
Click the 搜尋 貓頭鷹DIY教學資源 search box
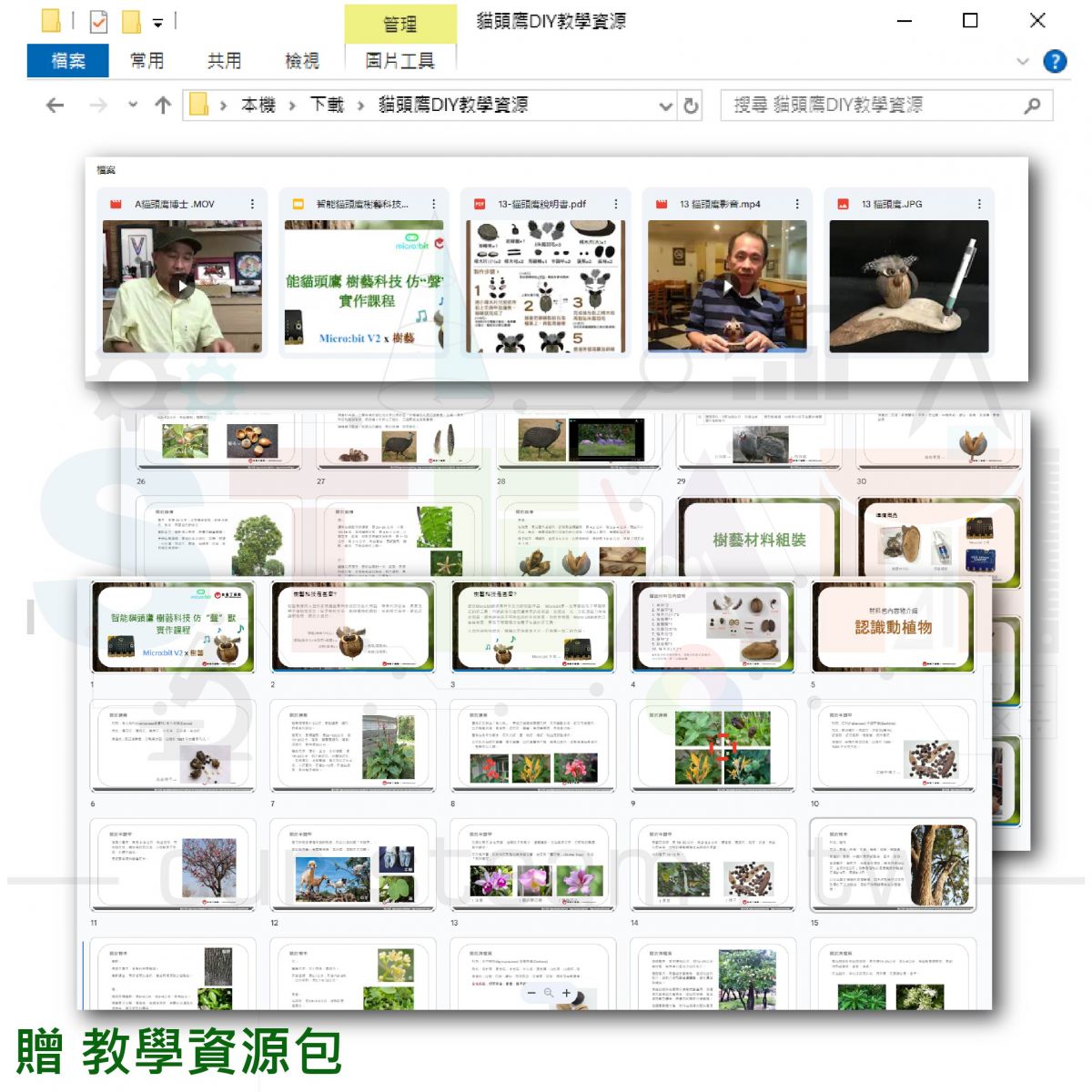[886, 106]
